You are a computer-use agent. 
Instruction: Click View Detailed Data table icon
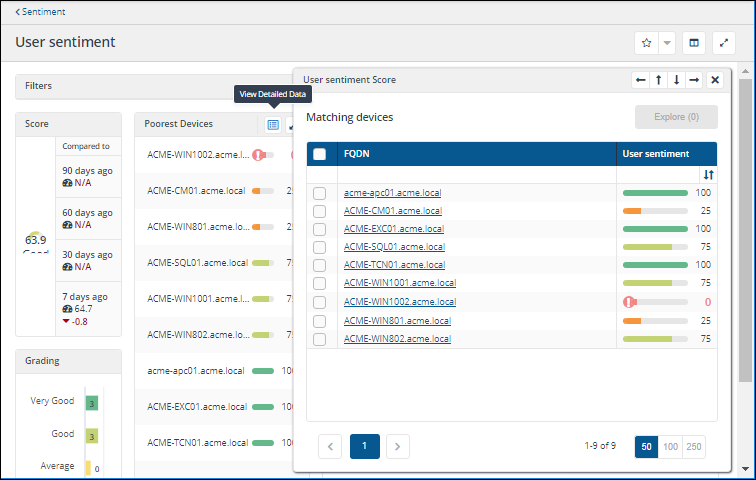pyautogui.click(x=273, y=124)
